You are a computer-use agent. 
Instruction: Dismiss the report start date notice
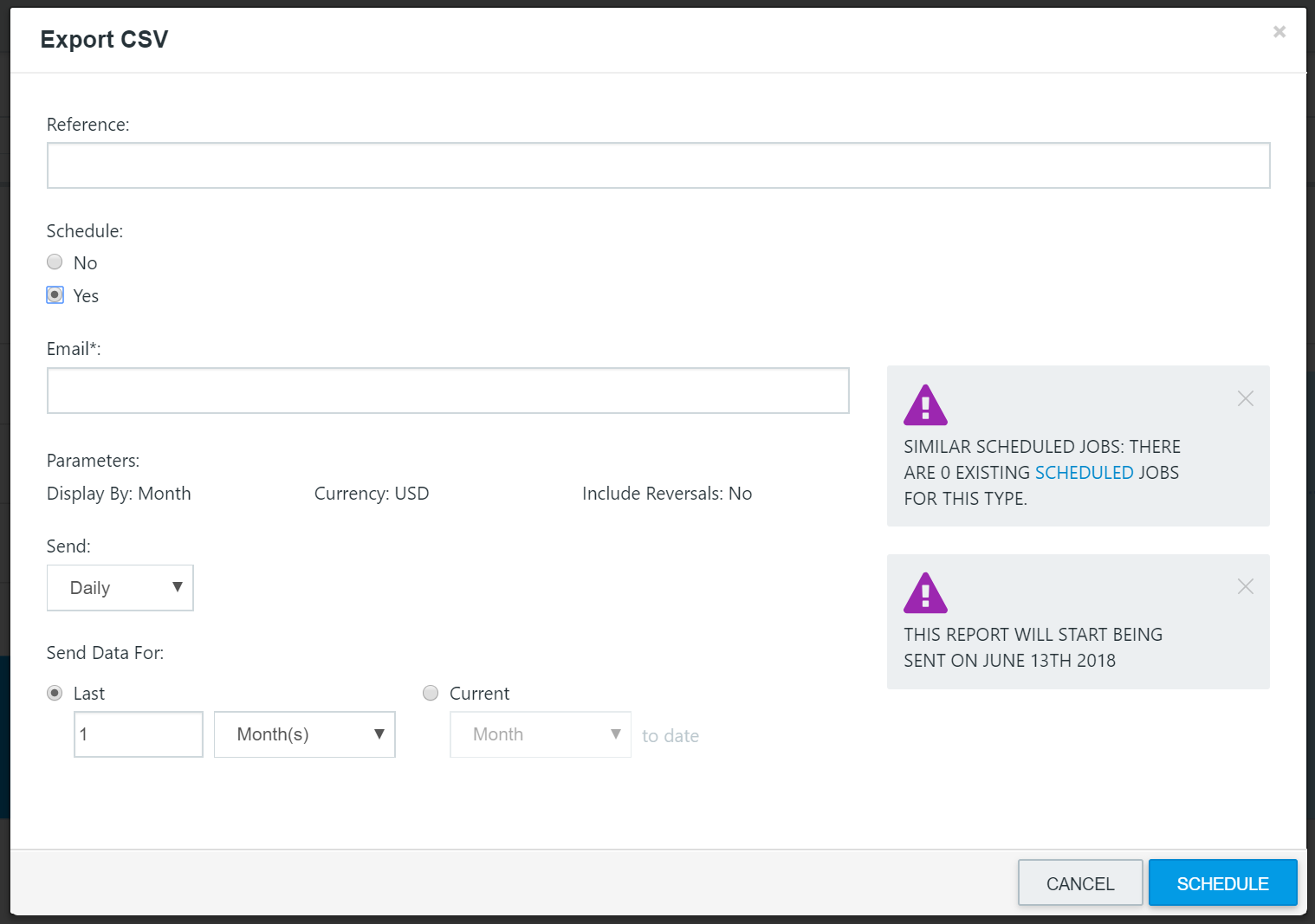pyautogui.click(x=1246, y=586)
